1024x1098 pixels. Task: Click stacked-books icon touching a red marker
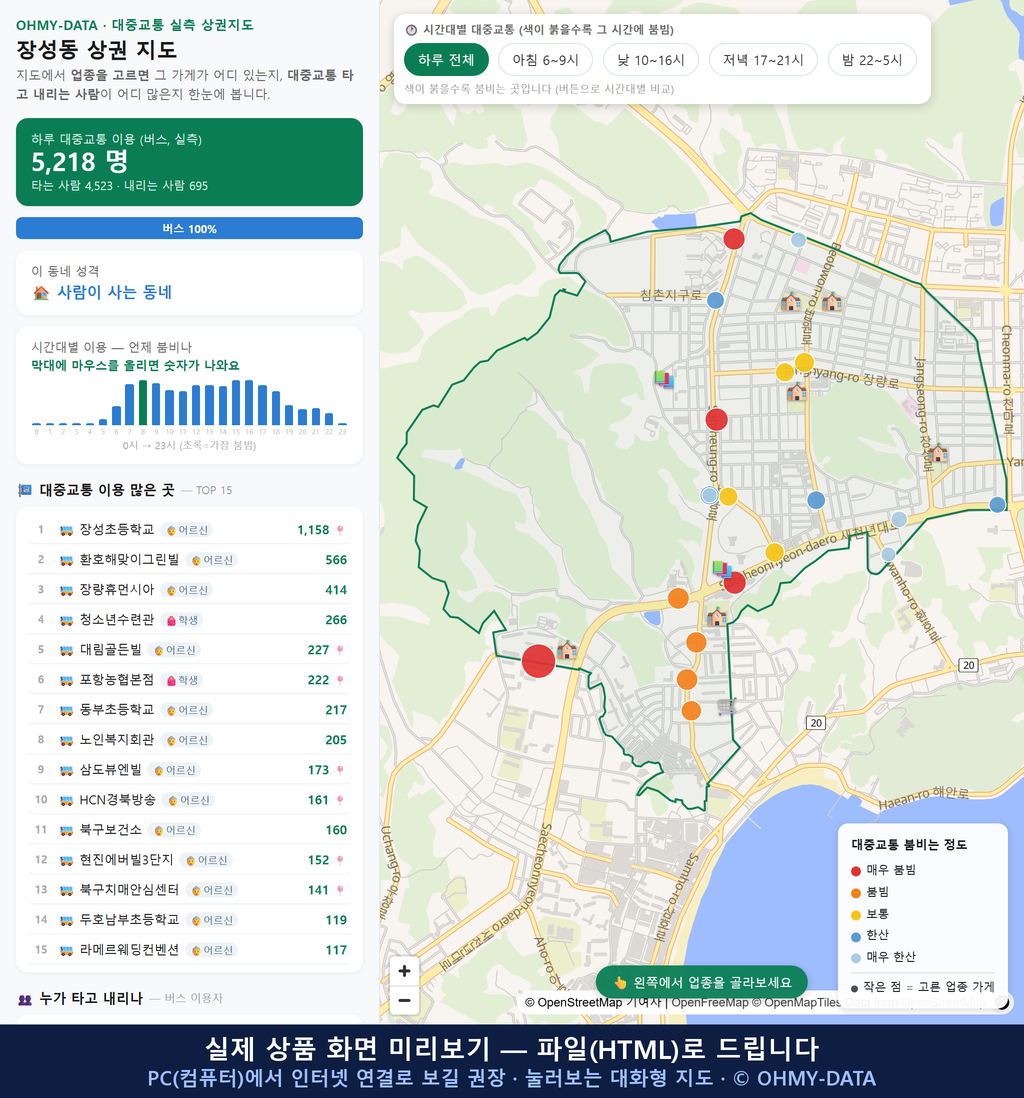(721, 569)
